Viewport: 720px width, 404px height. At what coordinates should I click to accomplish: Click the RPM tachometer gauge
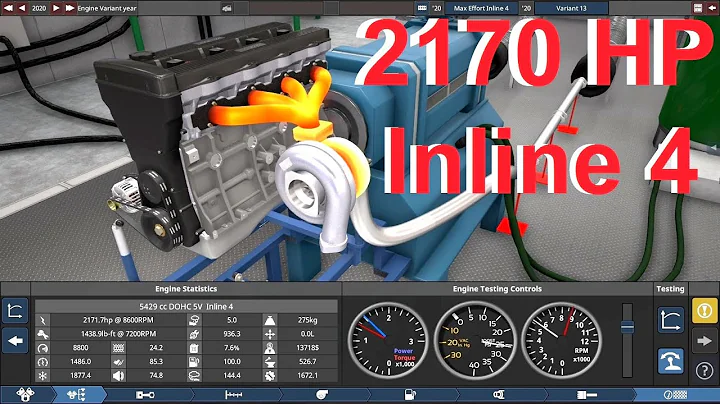[561, 340]
